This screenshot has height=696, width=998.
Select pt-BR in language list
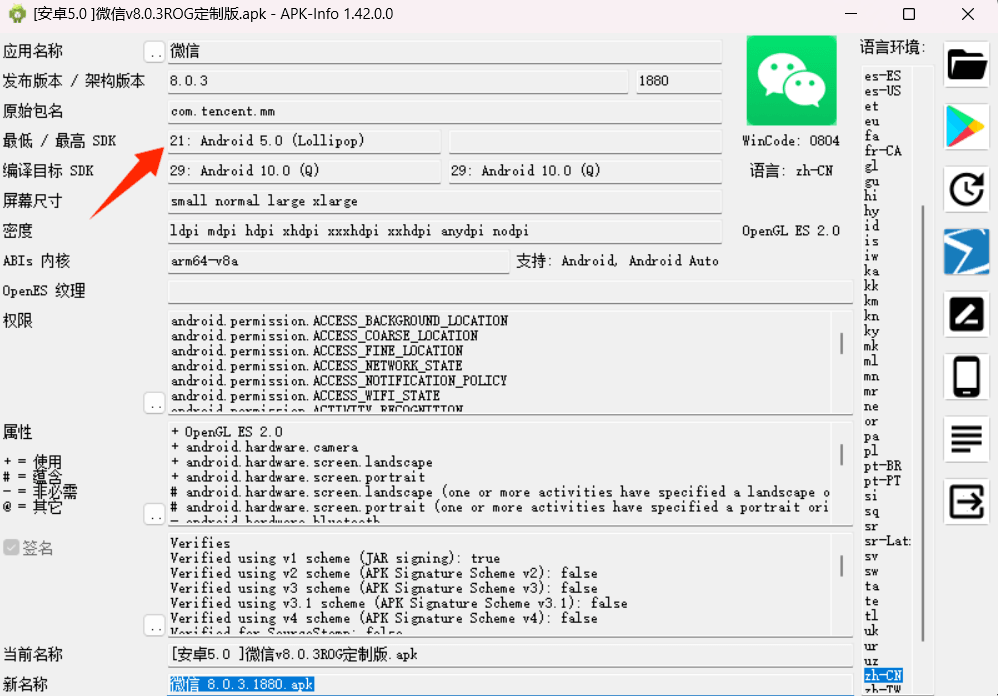pyautogui.click(x=883, y=466)
